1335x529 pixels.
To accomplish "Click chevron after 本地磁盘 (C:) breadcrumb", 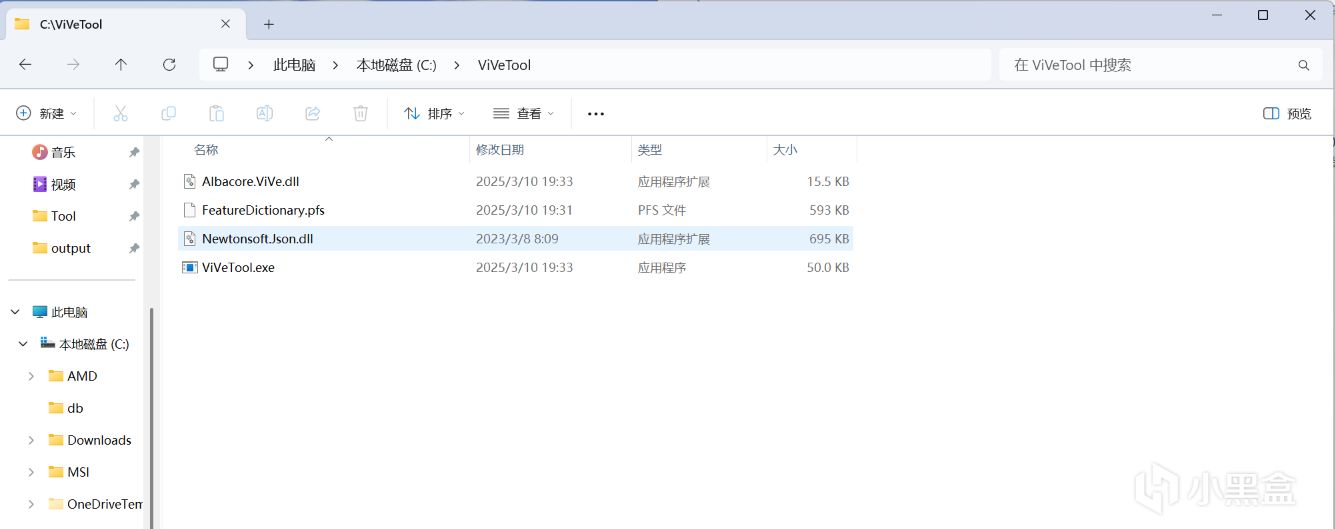I will (457, 65).
